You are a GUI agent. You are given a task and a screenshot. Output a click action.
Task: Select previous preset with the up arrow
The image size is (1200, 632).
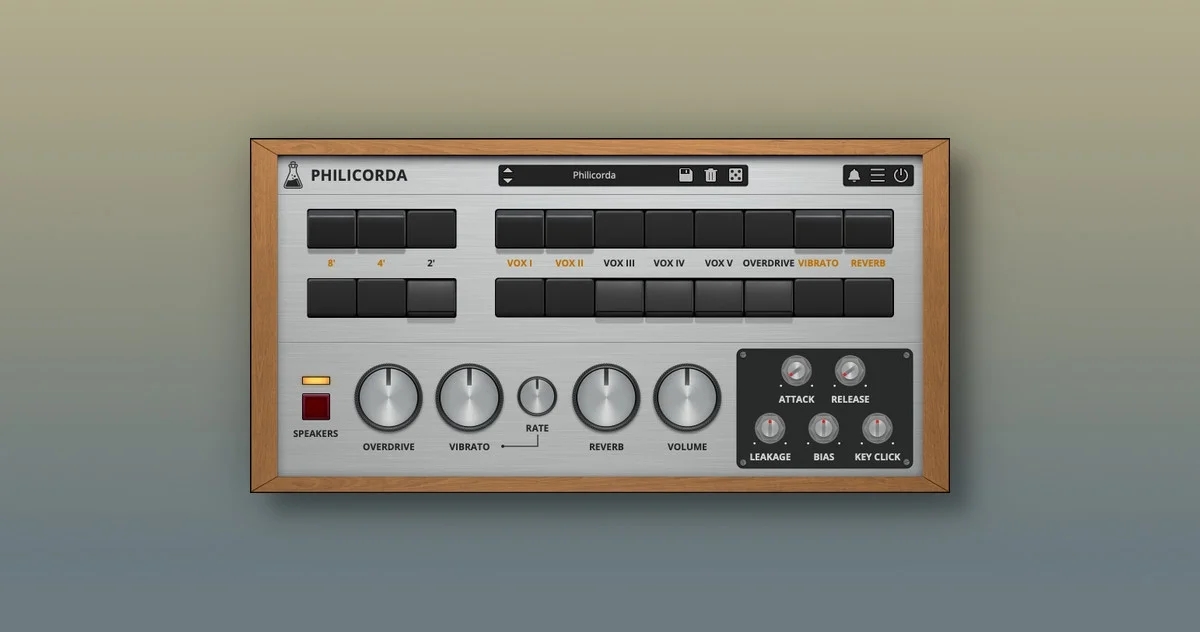pyautogui.click(x=508, y=170)
